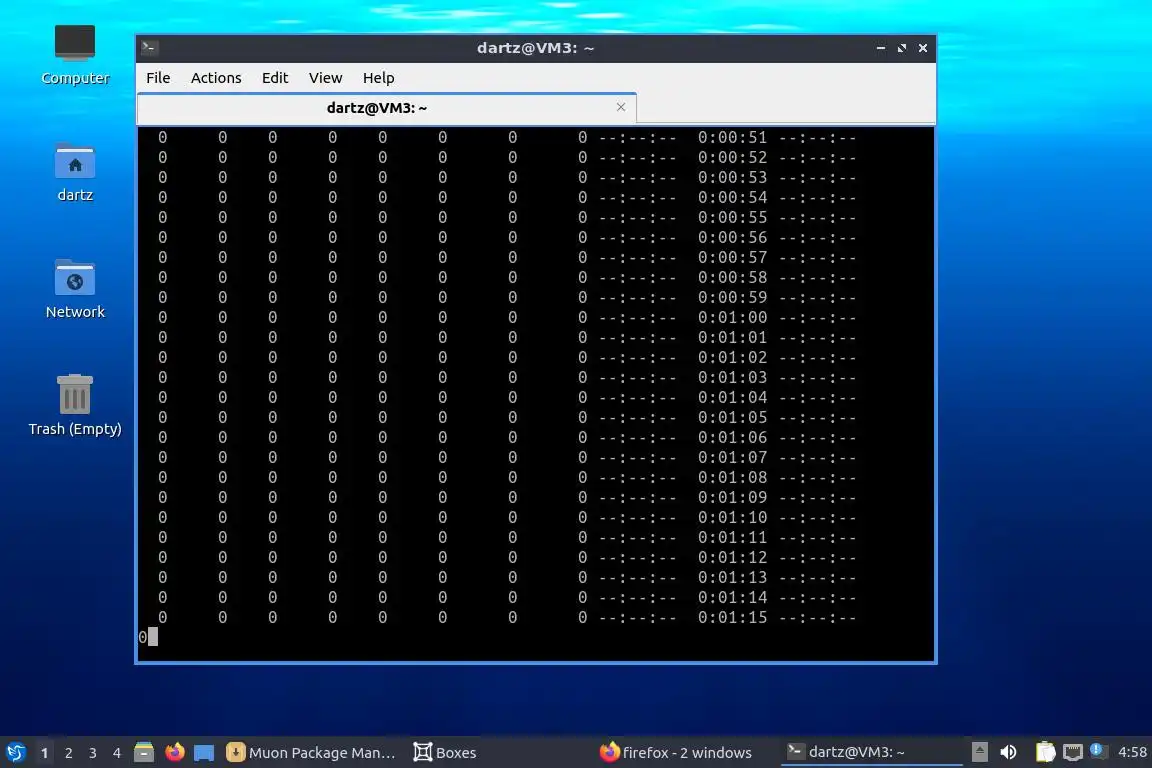Open the Edit menu

[x=275, y=78]
